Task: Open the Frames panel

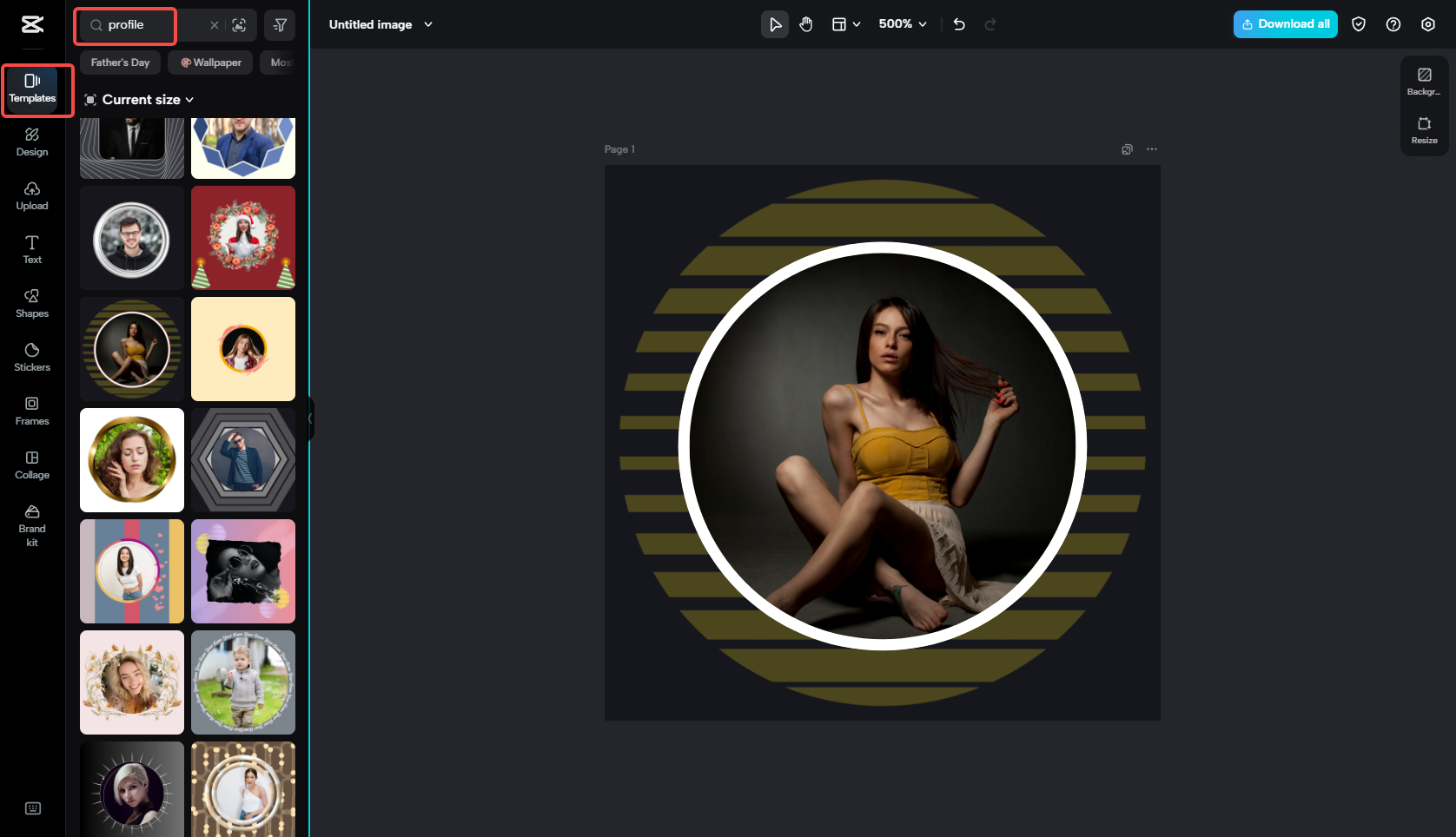Action: click(31, 412)
